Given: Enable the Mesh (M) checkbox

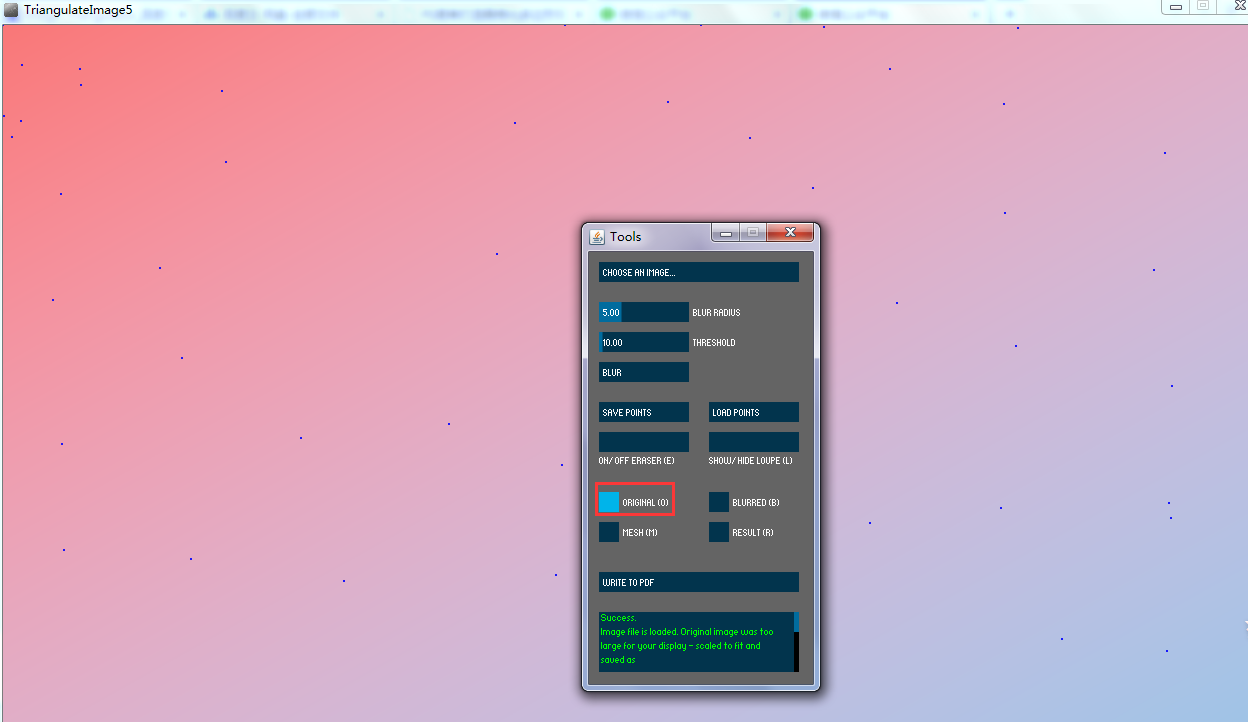Looking at the screenshot, I should (609, 532).
